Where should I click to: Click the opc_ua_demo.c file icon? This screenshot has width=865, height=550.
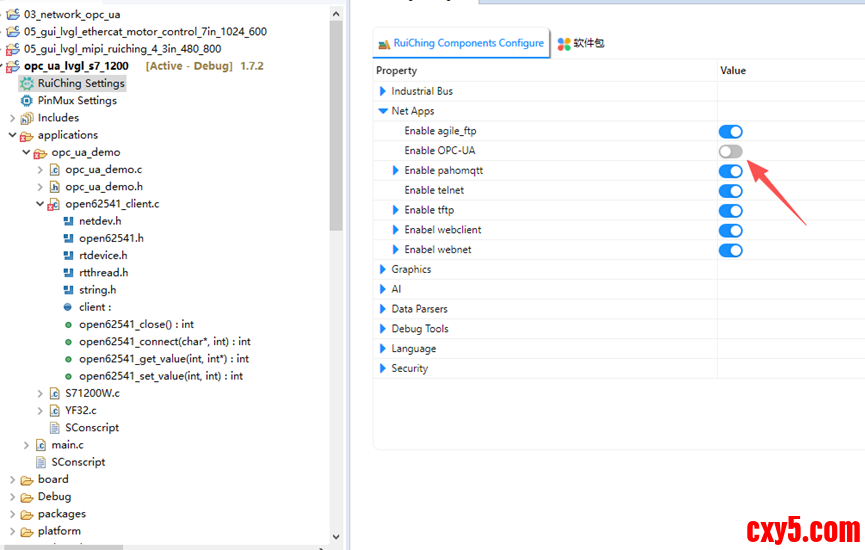(55, 169)
